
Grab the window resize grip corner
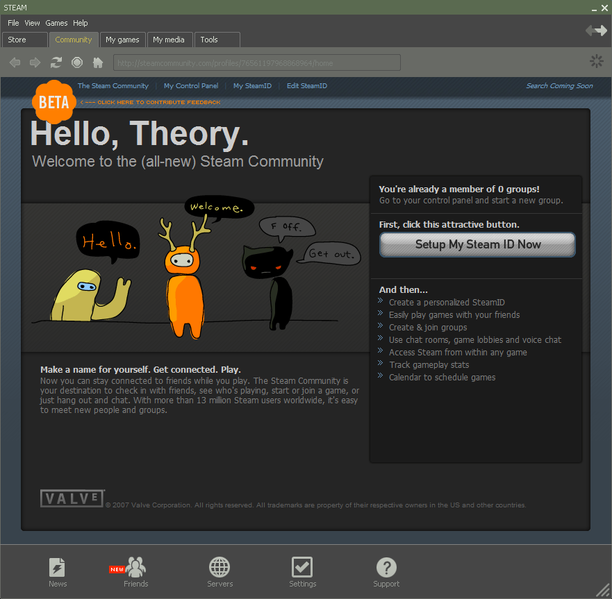point(604,591)
